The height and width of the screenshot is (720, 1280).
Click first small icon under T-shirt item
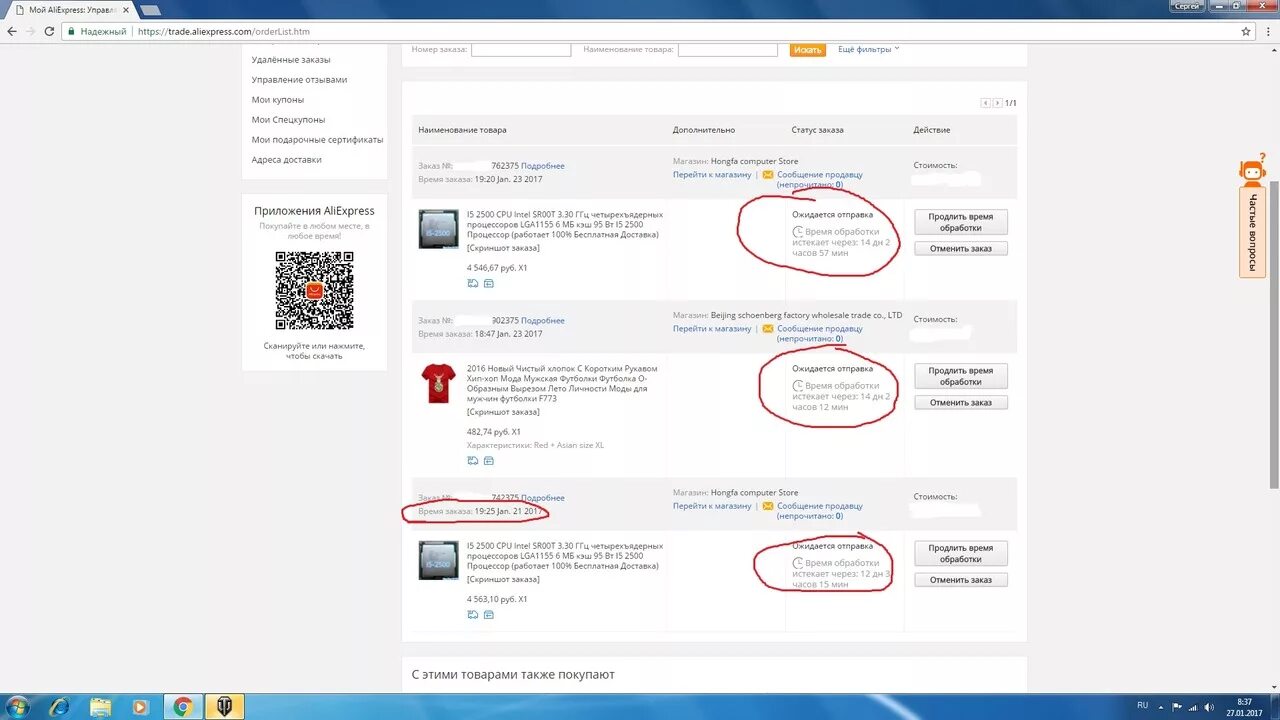pyautogui.click(x=472, y=461)
